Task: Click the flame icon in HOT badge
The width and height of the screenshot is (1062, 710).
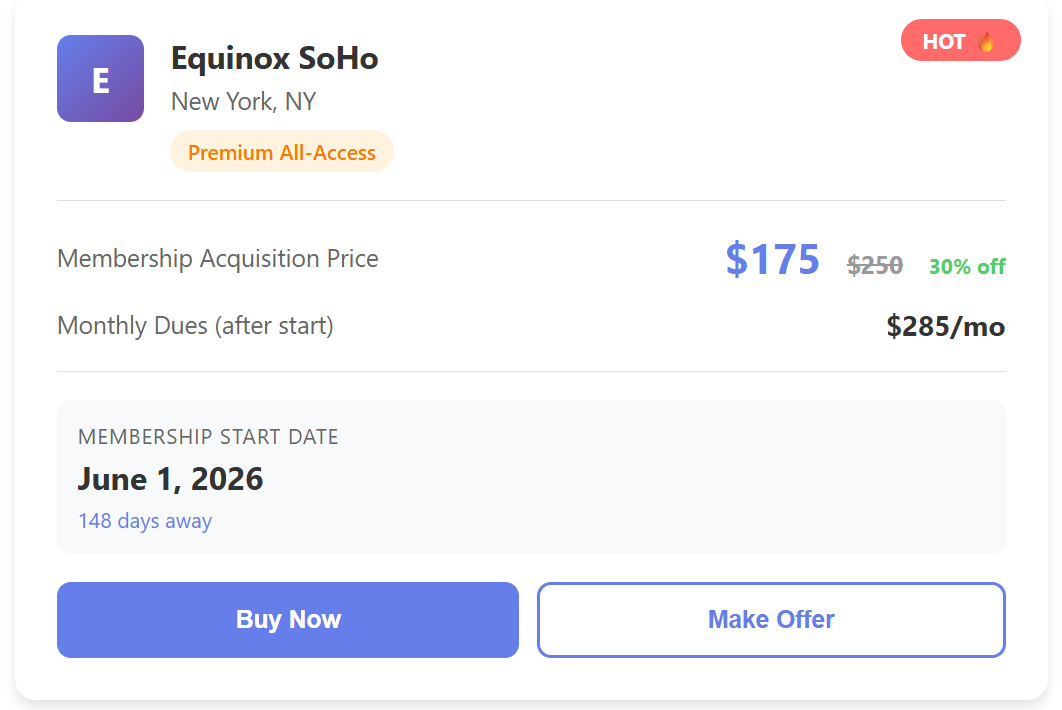Action: (x=986, y=41)
